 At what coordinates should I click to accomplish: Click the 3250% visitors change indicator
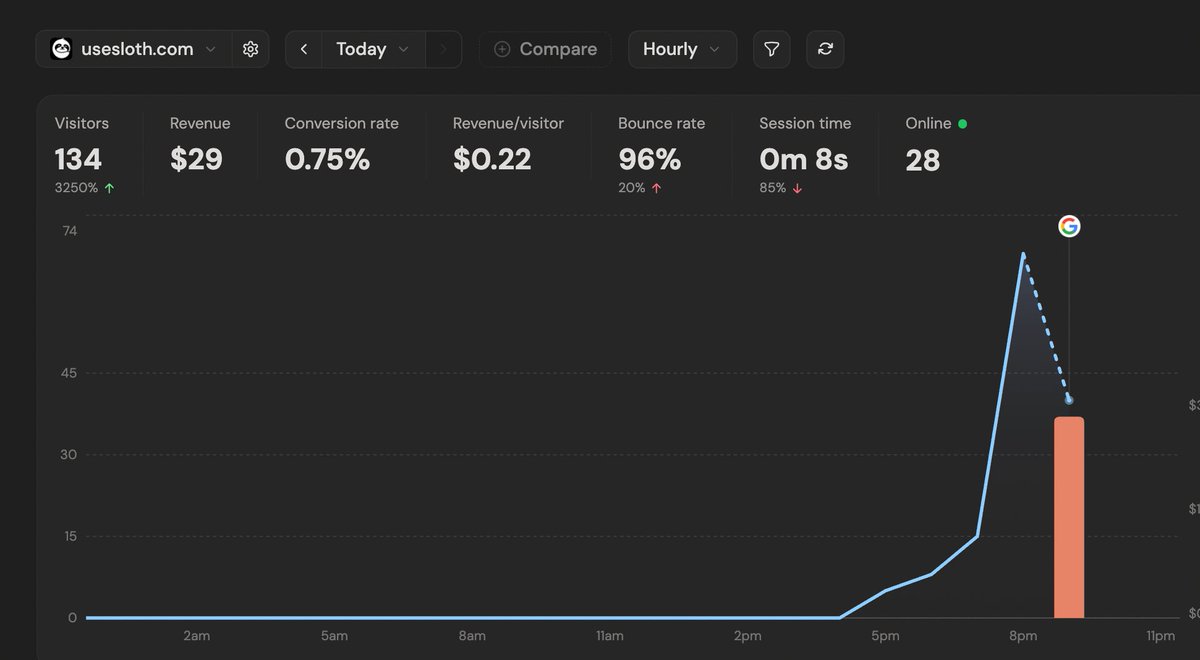click(x=84, y=188)
